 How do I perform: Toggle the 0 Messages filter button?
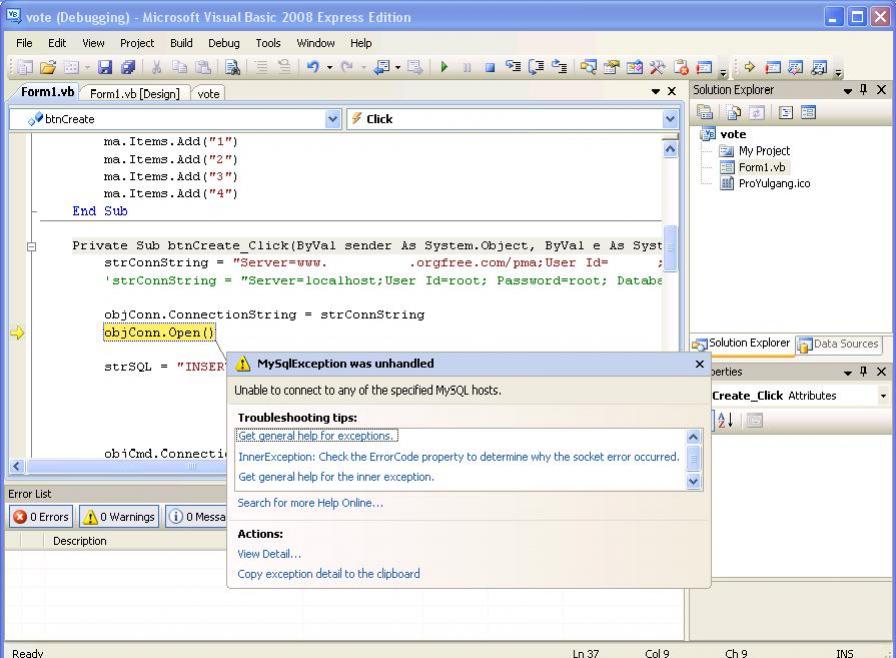click(x=196, y=517)
